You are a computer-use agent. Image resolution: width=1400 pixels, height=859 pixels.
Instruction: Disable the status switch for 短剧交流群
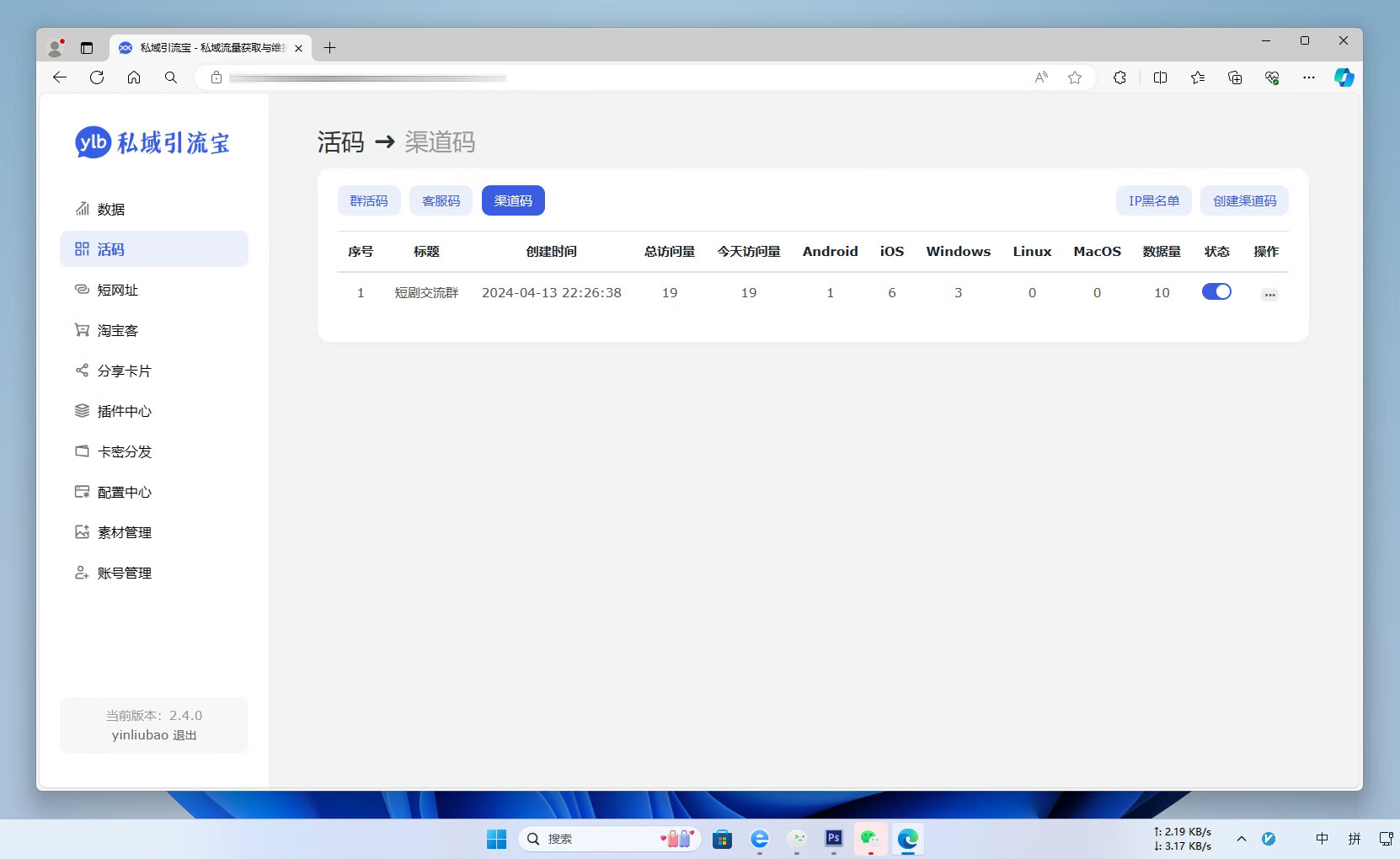1216,291
